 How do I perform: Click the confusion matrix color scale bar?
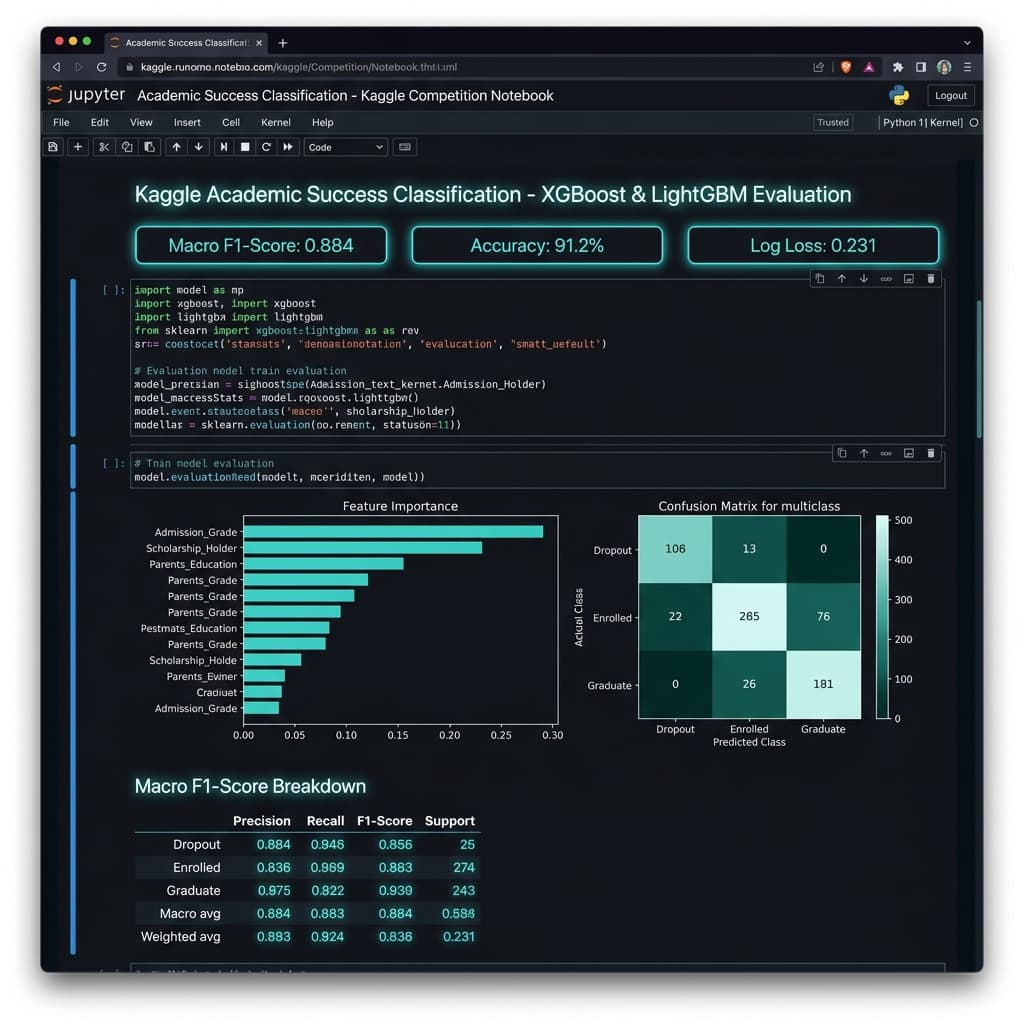tap(882, 616)
